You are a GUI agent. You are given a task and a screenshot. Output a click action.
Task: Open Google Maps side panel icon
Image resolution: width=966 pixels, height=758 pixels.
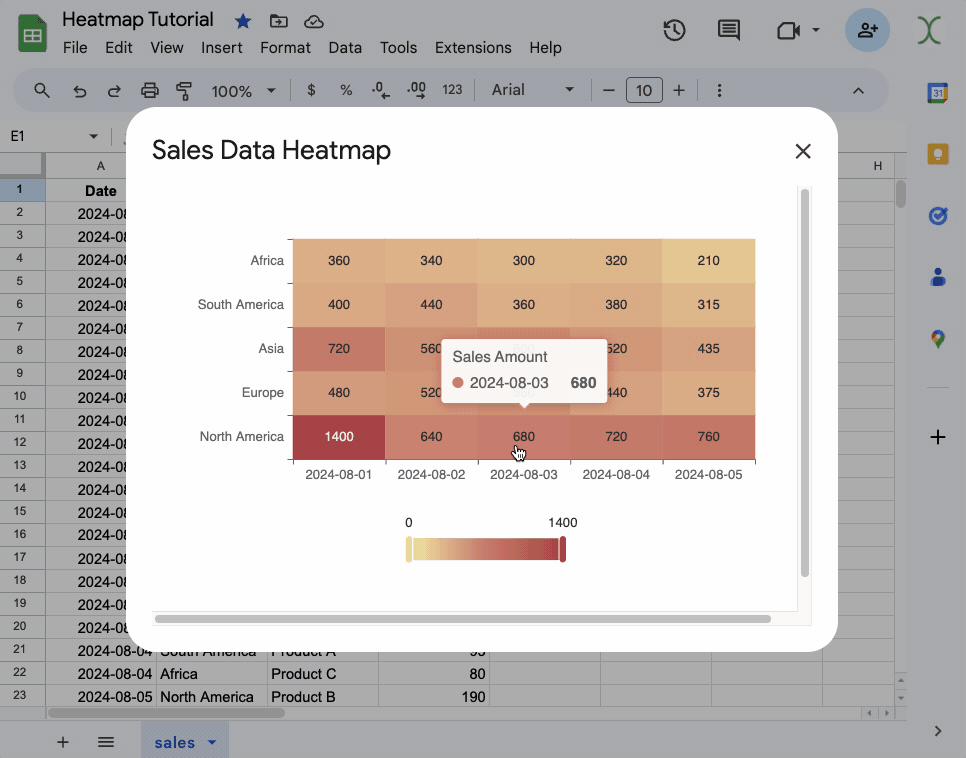click(937, 339)
